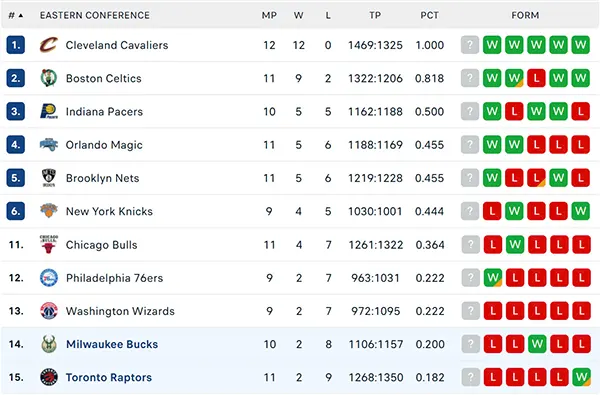The image size is (600, 395).
Task: Sort standings by the MP column header
Action: click(x=269, y=15)
